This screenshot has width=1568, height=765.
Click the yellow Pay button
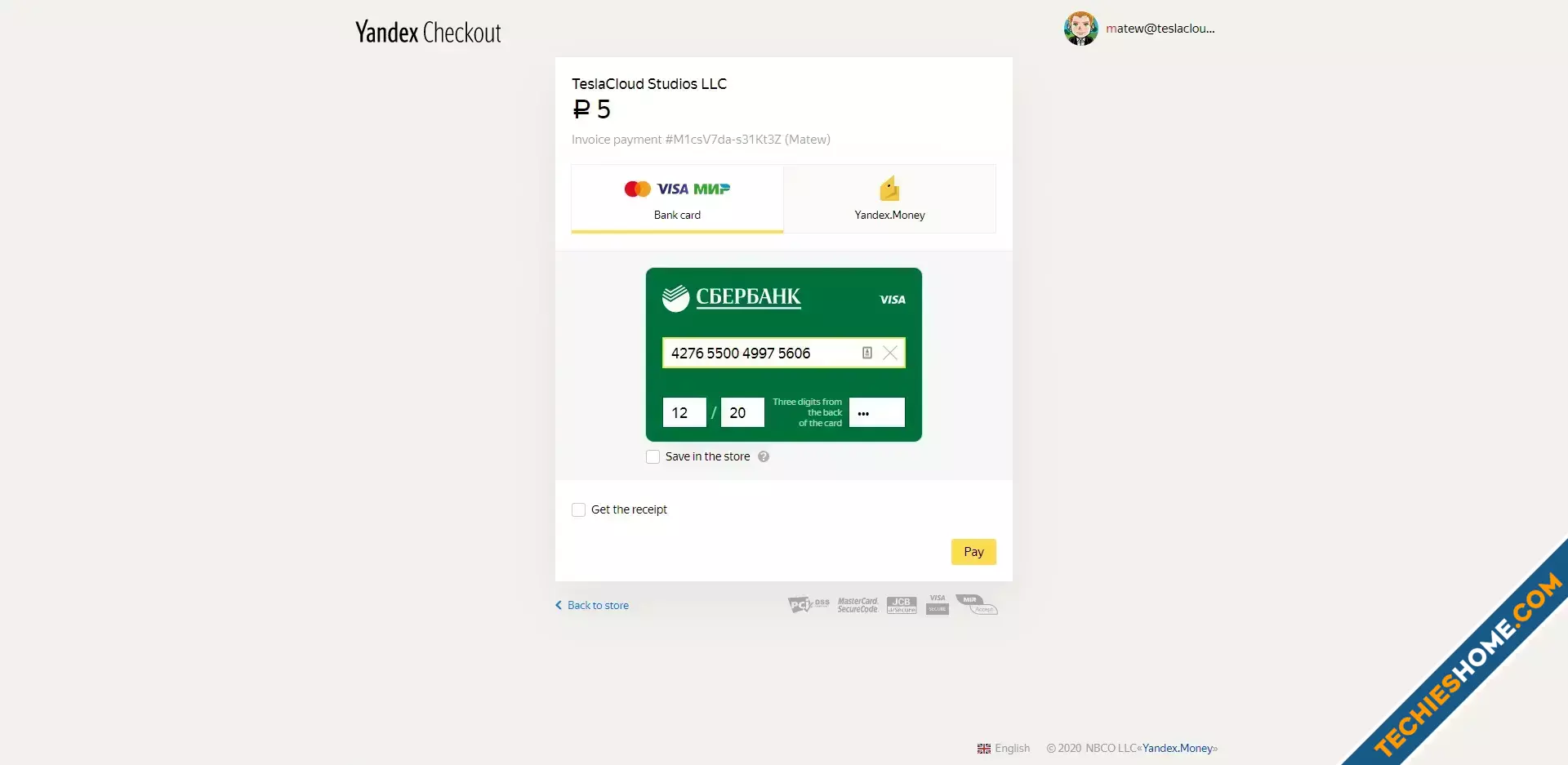point(973,552)
